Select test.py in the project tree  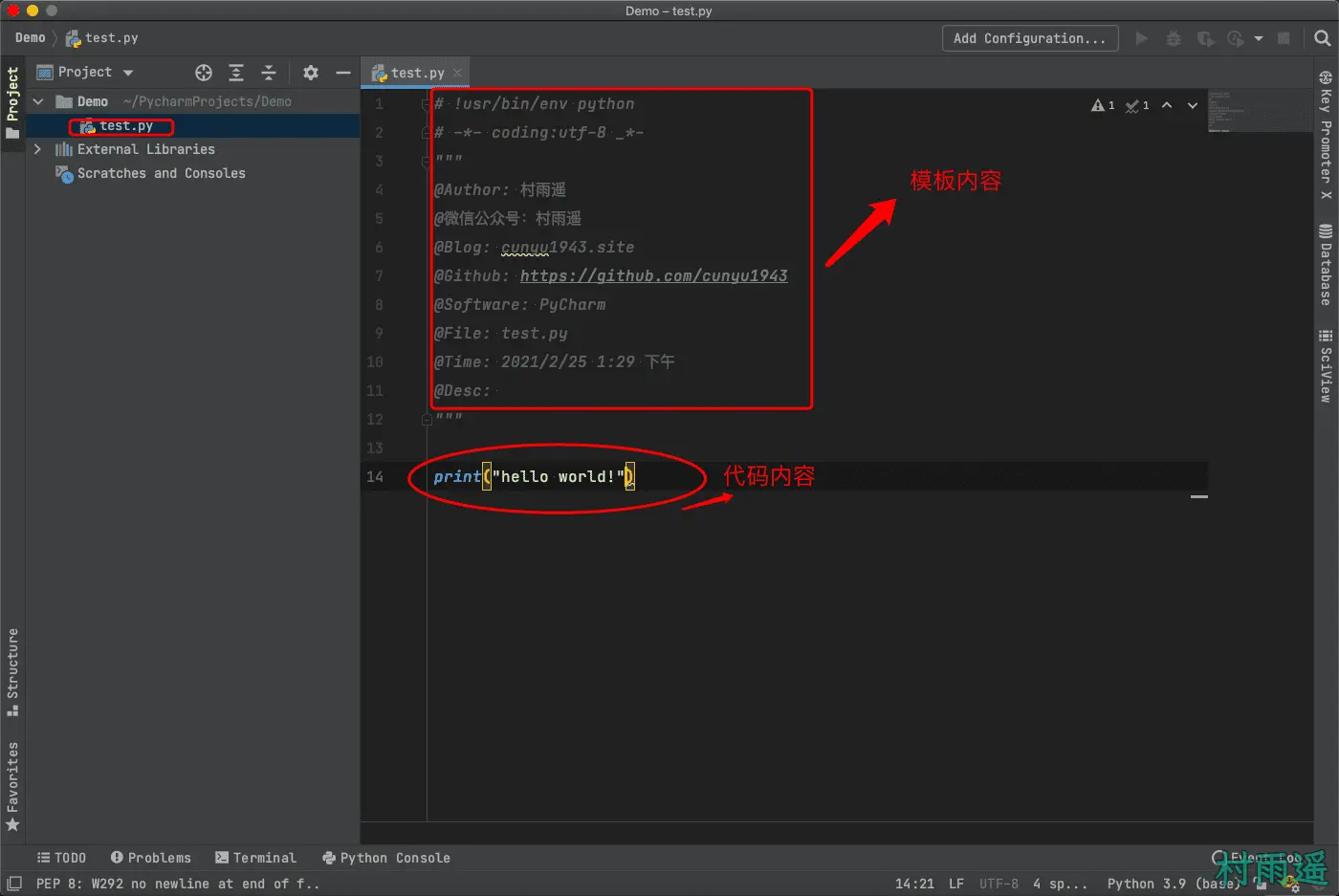tap(125, 126)
